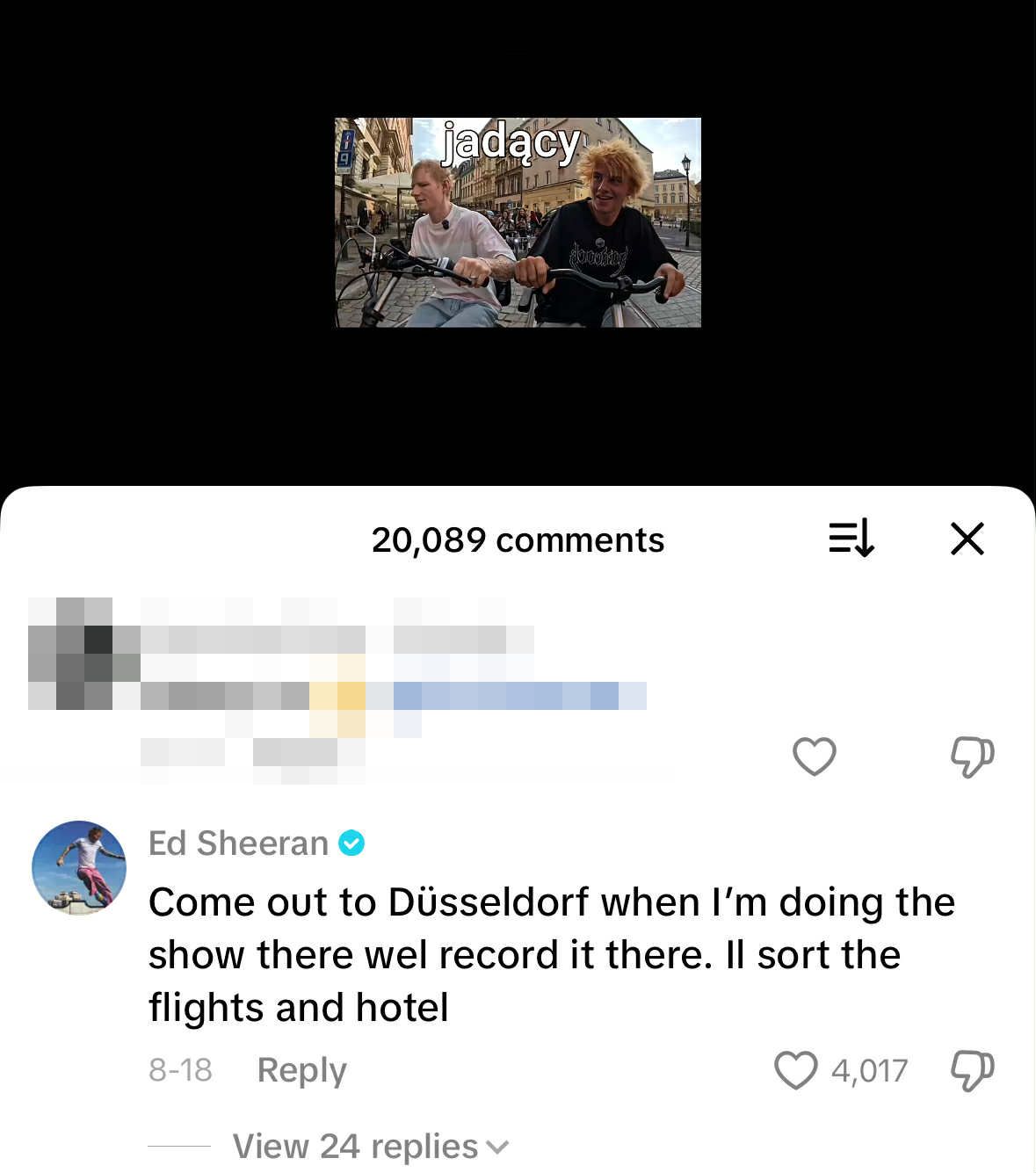The image size is (1036, 1173).
Task: Tap the video of two people cycling
Action: click(x=518, y=222)
